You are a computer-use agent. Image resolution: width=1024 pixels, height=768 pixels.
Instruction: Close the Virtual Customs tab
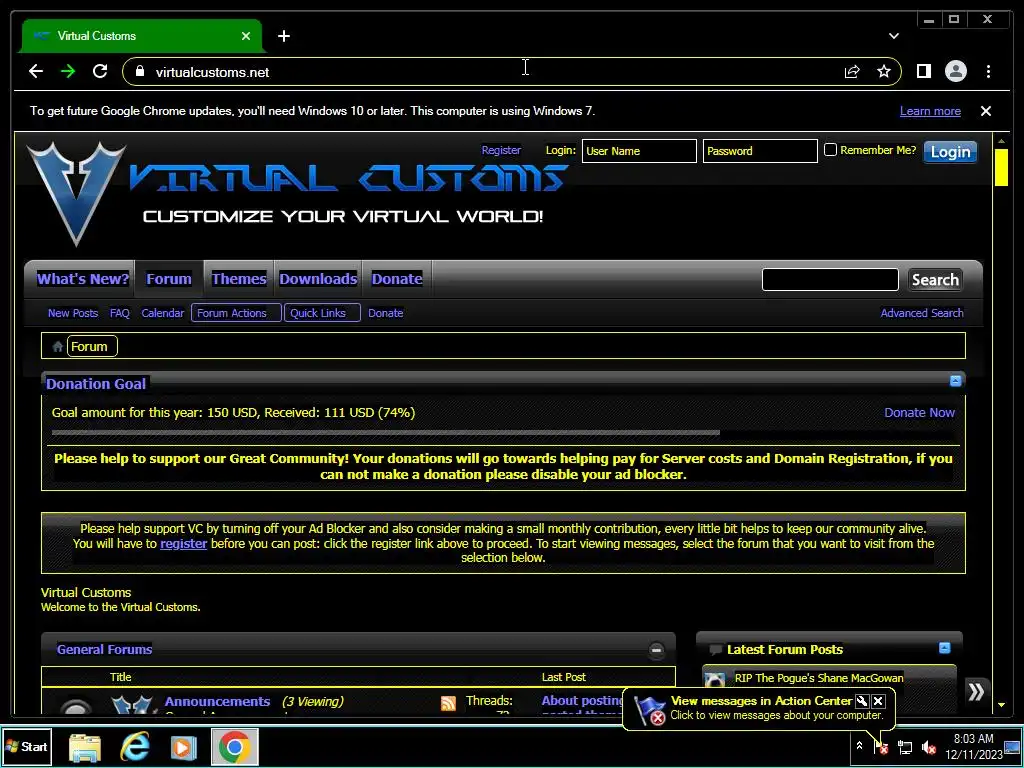tap(246, 36)
